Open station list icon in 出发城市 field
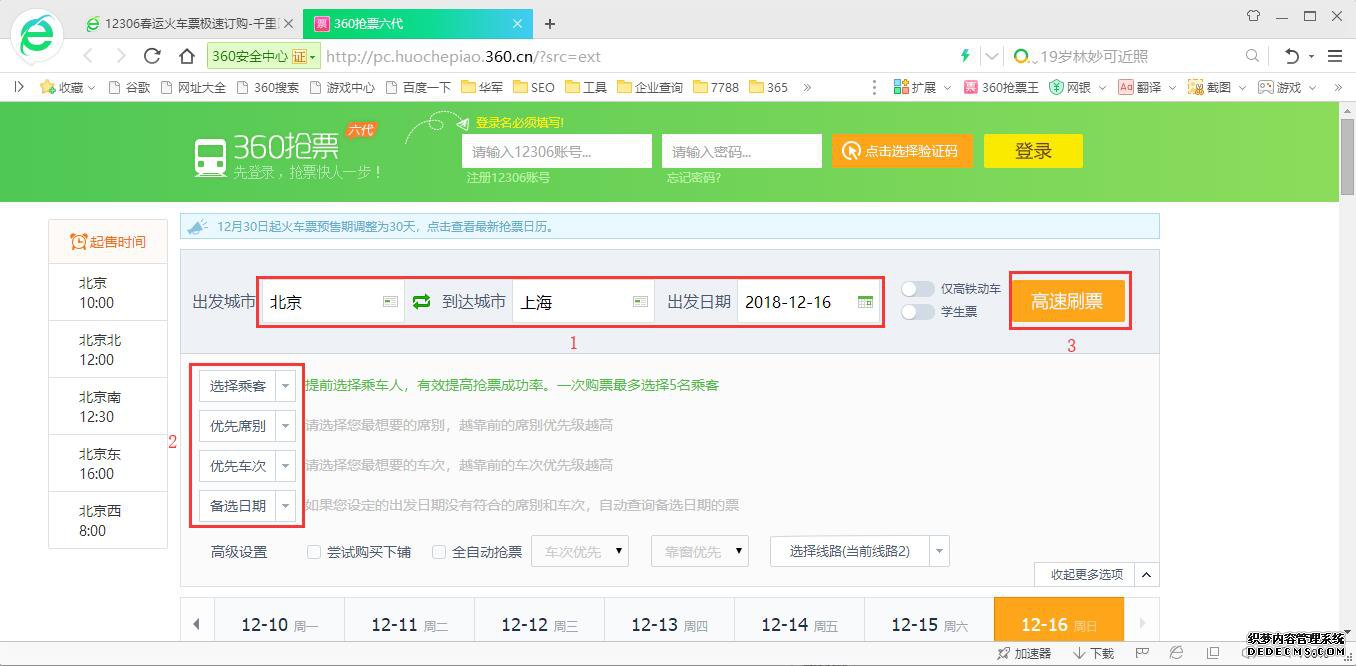1356x666 pixels. pyautogui.click(x=391, y=301)
